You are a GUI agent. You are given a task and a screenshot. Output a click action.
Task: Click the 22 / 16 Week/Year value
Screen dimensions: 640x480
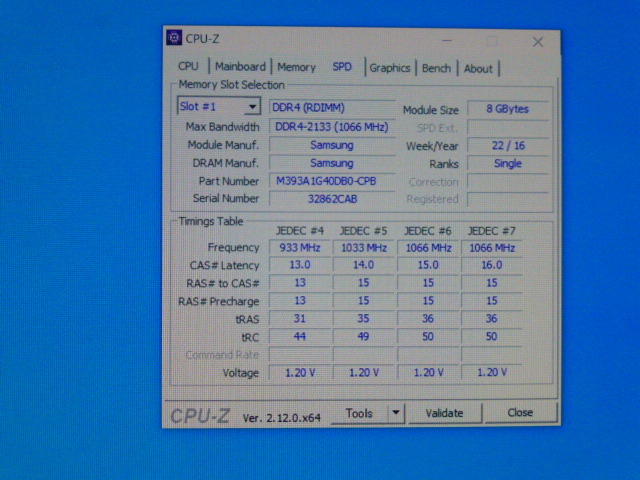507,145
